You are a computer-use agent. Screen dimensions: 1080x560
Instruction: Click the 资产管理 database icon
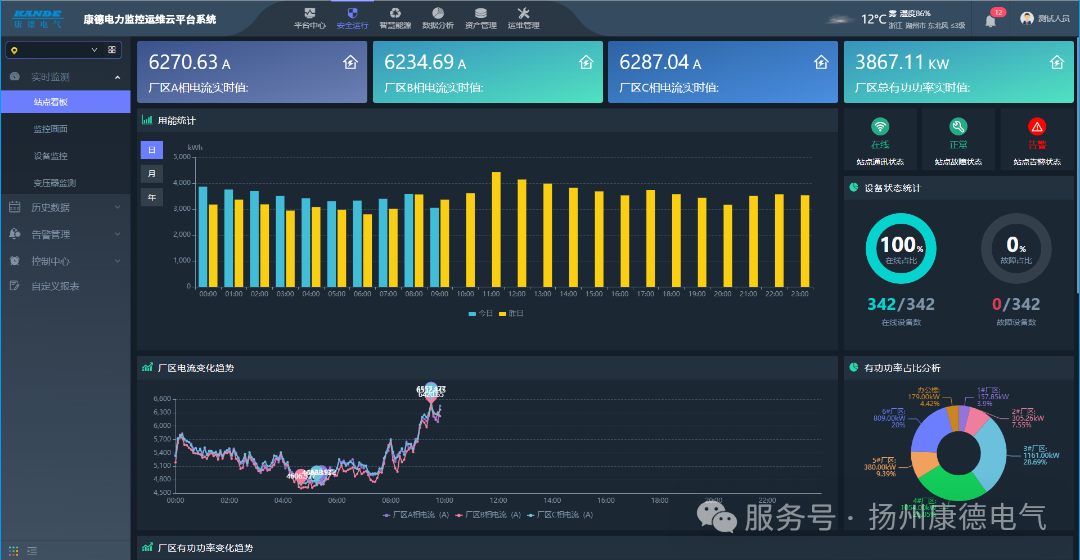(481, 13)
